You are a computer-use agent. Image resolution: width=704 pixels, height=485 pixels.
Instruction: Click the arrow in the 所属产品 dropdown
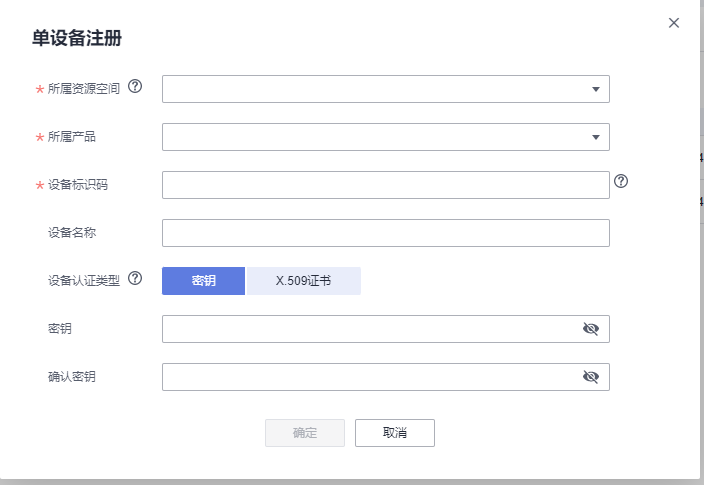click(x=596, y=137)
